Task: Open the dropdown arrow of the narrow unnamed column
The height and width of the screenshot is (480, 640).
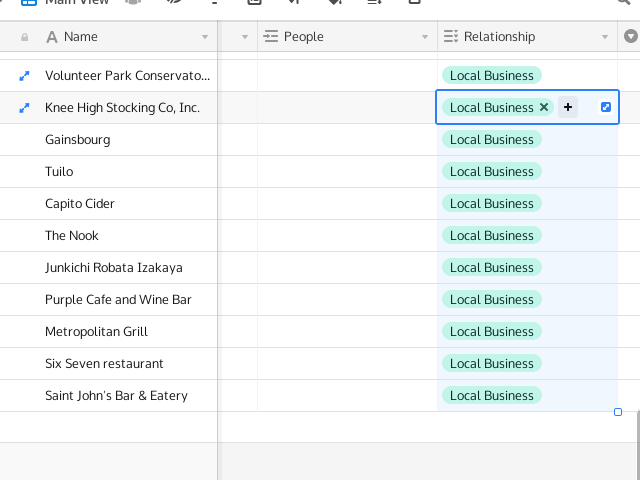Action: 245,37
